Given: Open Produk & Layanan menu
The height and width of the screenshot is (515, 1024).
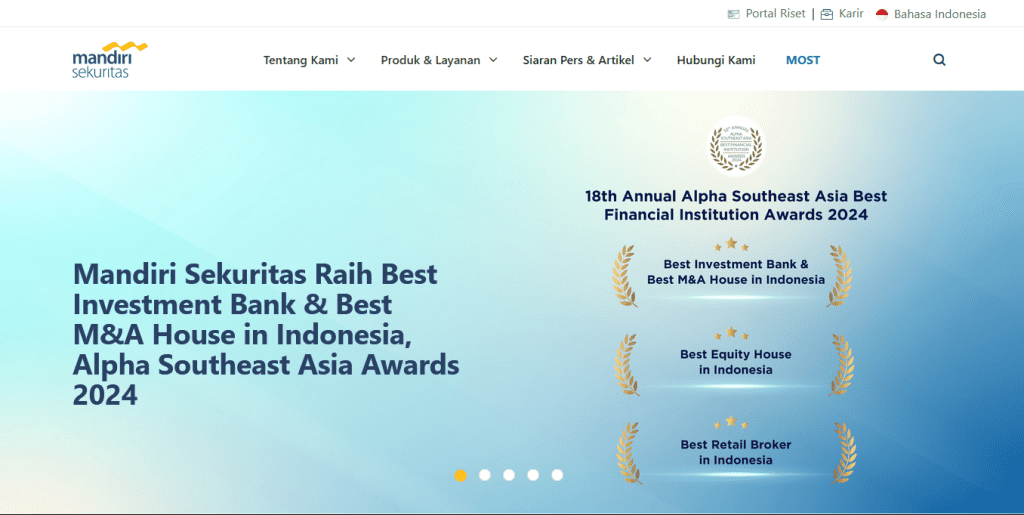Looking at the screenshot, I should click(x=430, y=60).
